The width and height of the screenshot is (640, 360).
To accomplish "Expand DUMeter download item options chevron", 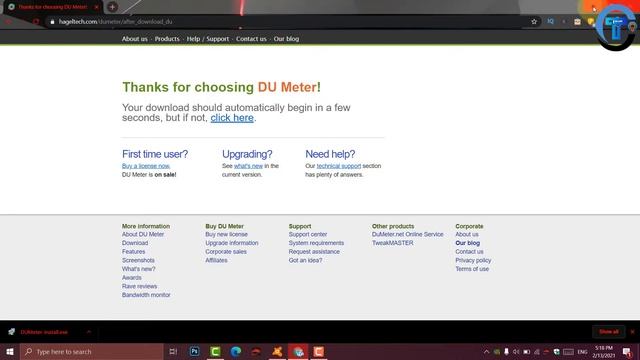I will [x=89, y=332].
